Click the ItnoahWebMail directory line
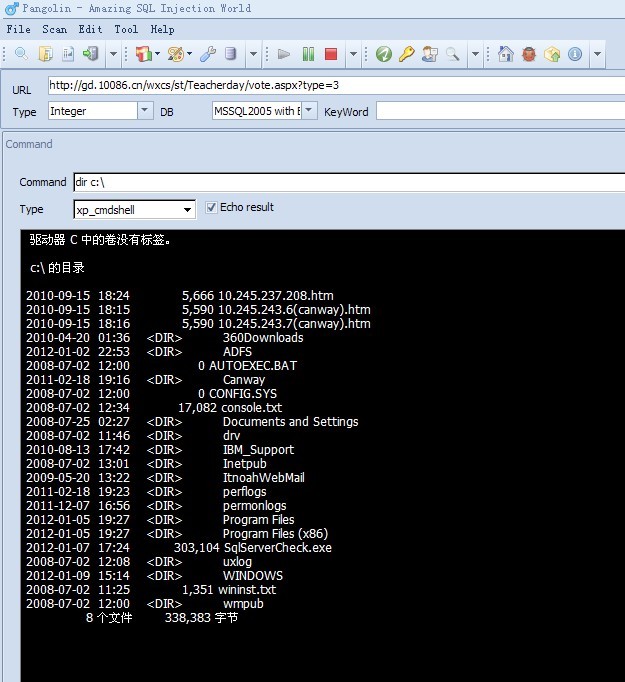The height and width of the screenshot is (682, 625). [165, 478]
